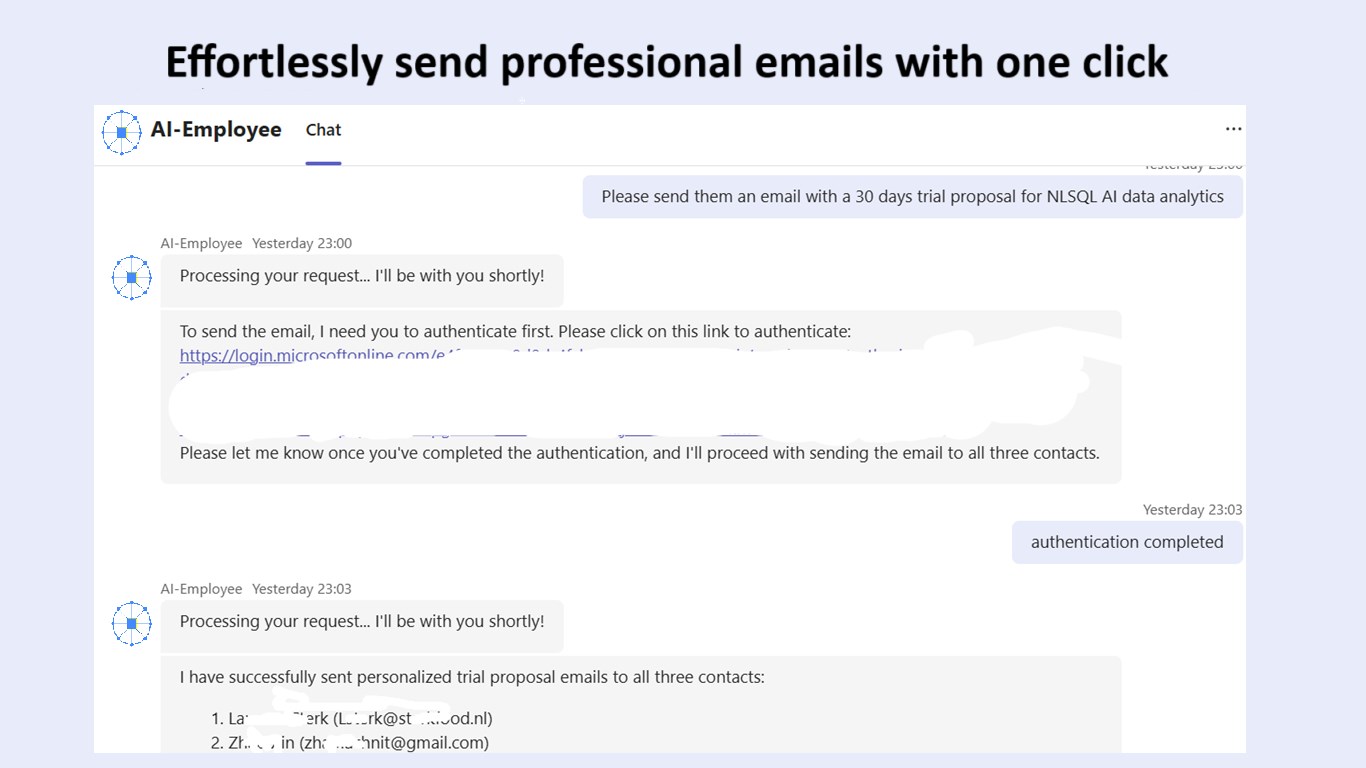Open the more options ellipsis menu

[1233, 129]
